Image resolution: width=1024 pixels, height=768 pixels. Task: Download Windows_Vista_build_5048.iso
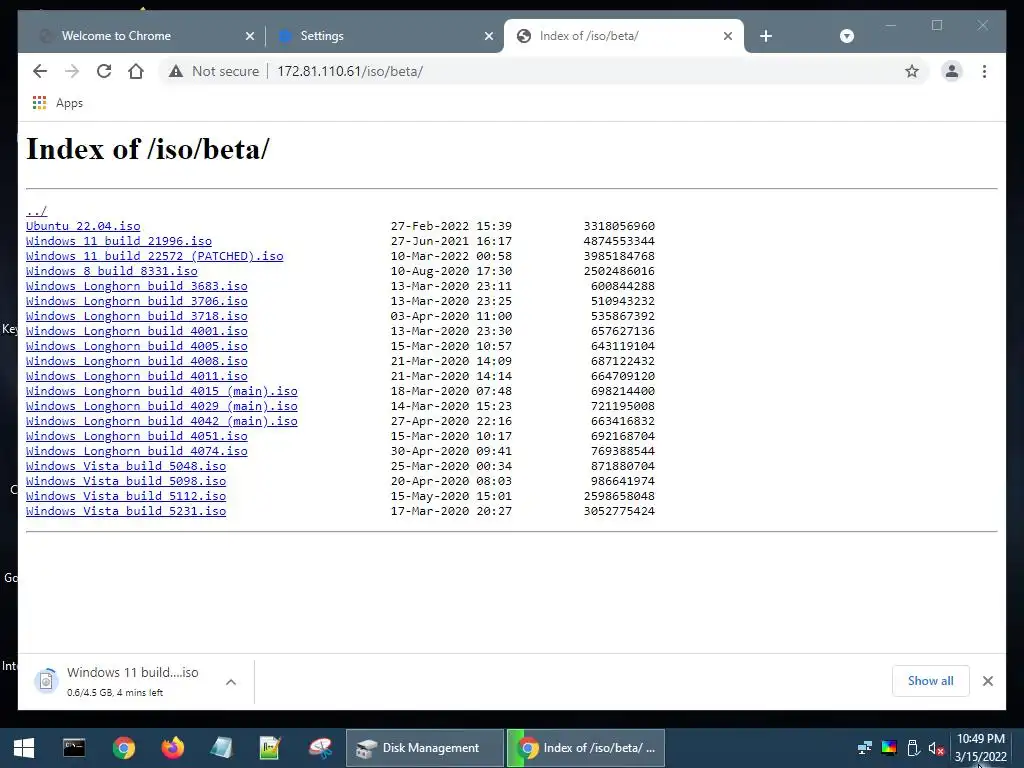pos(126,466)
